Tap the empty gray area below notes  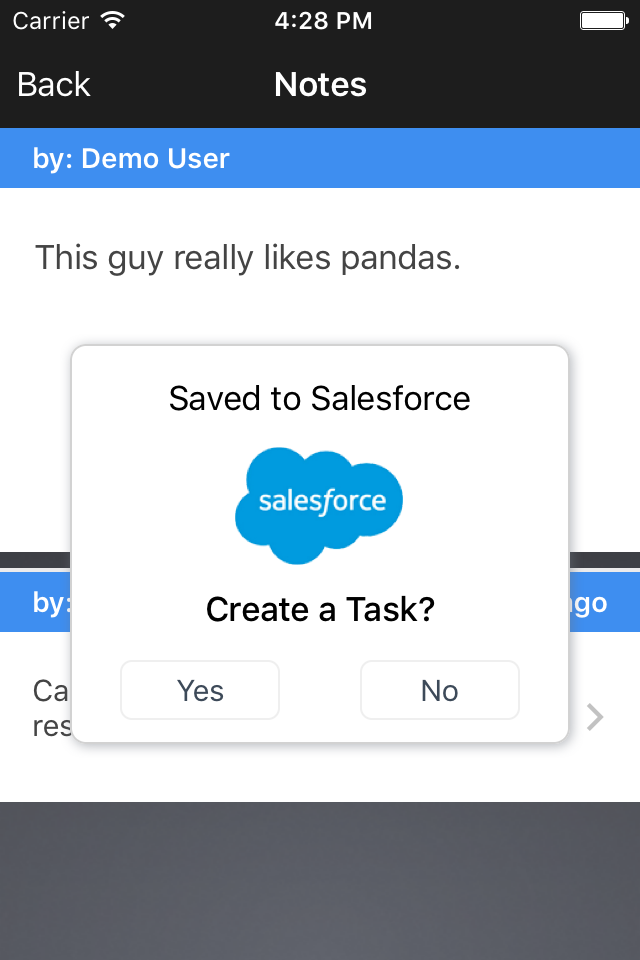coord(320,880)
